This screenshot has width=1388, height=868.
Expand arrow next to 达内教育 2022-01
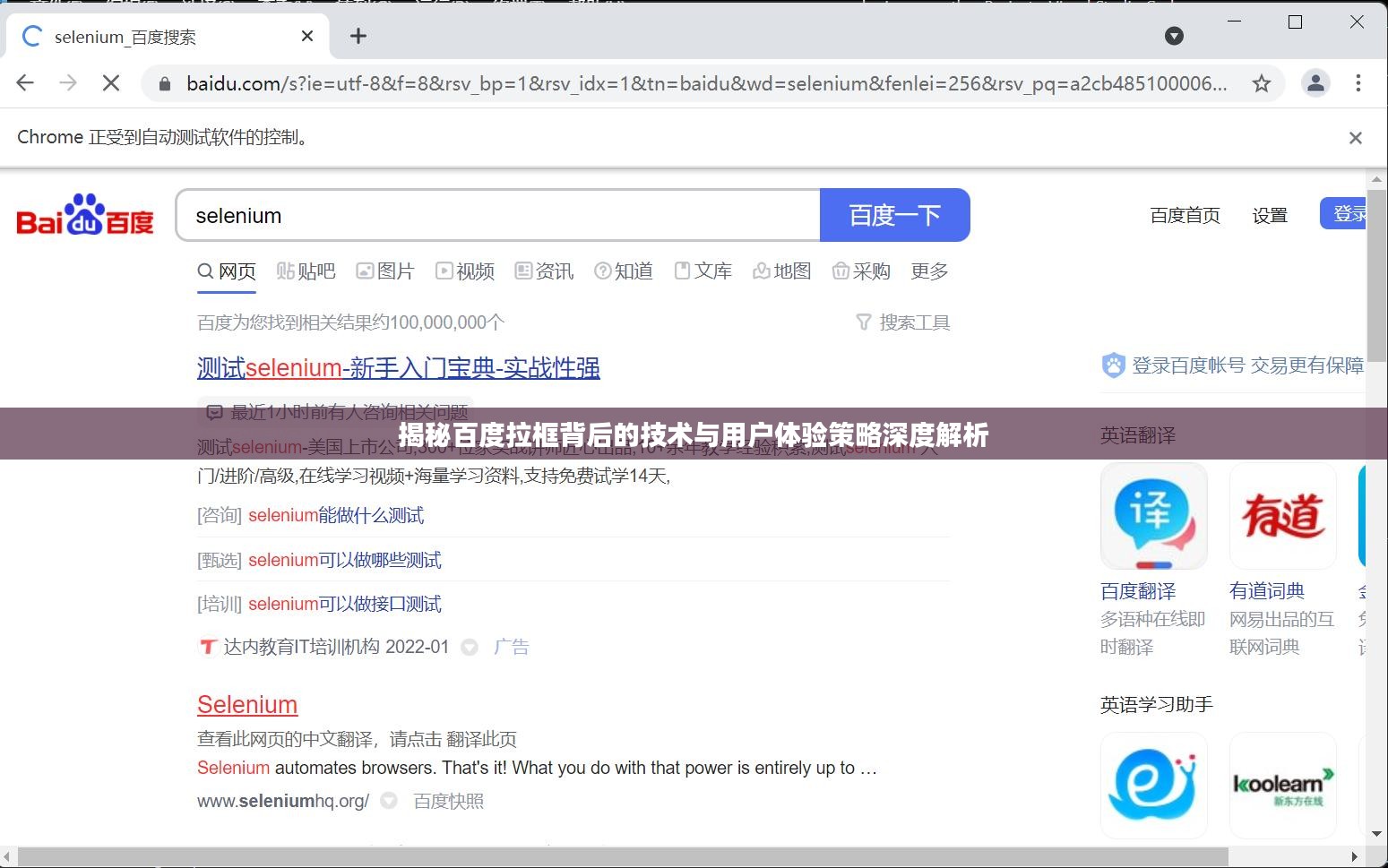(470, 647)
